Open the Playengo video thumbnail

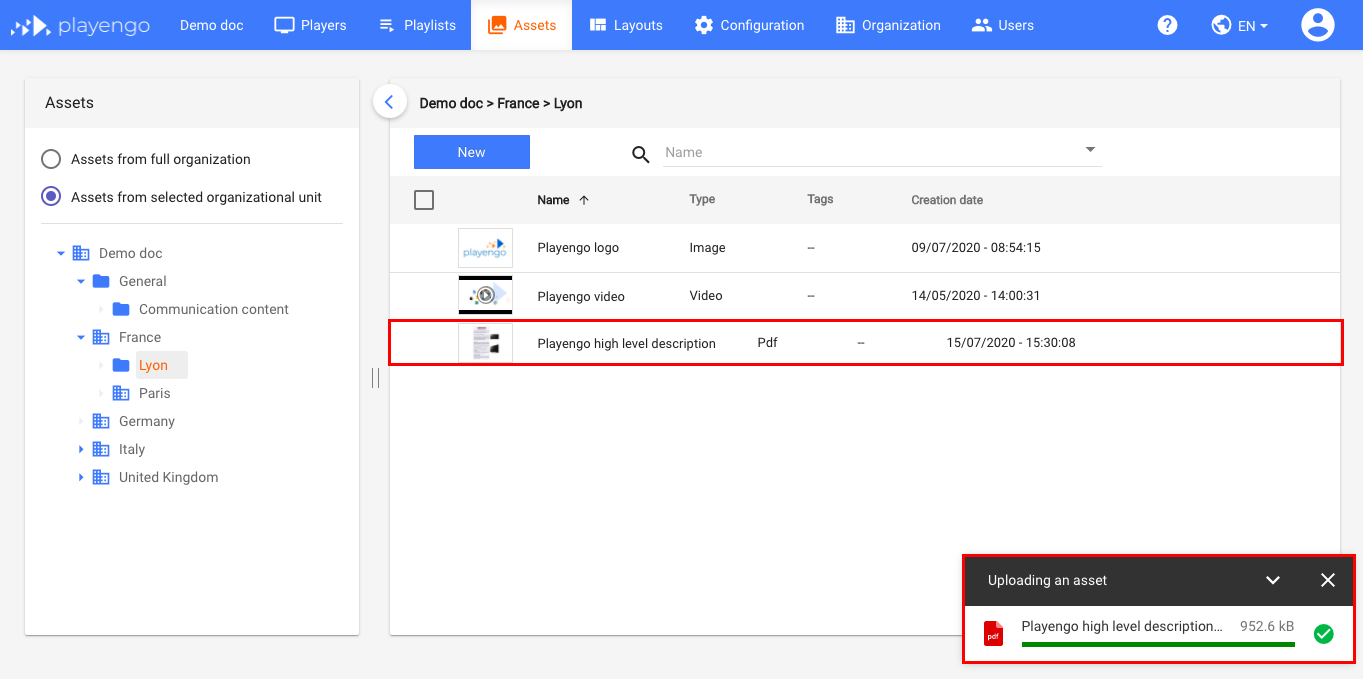click(x=485, y=296)
